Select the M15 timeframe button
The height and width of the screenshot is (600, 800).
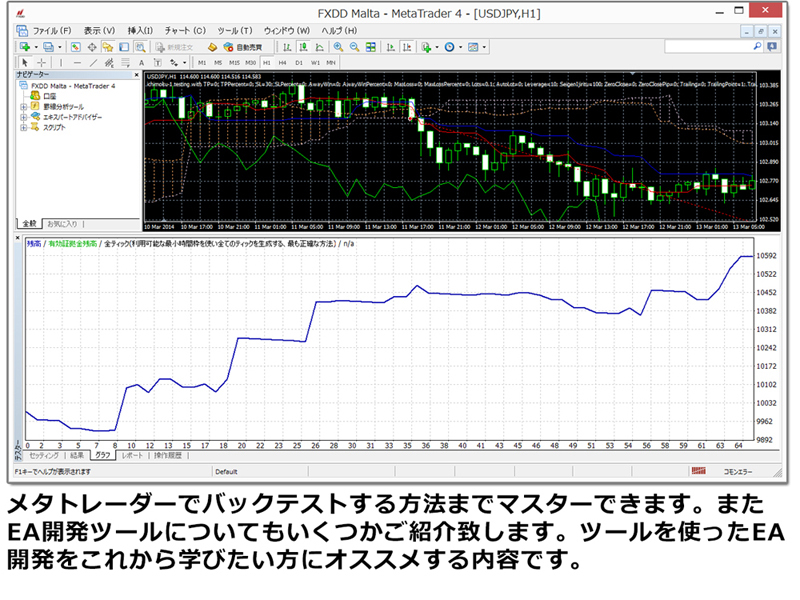coord(234,63)
